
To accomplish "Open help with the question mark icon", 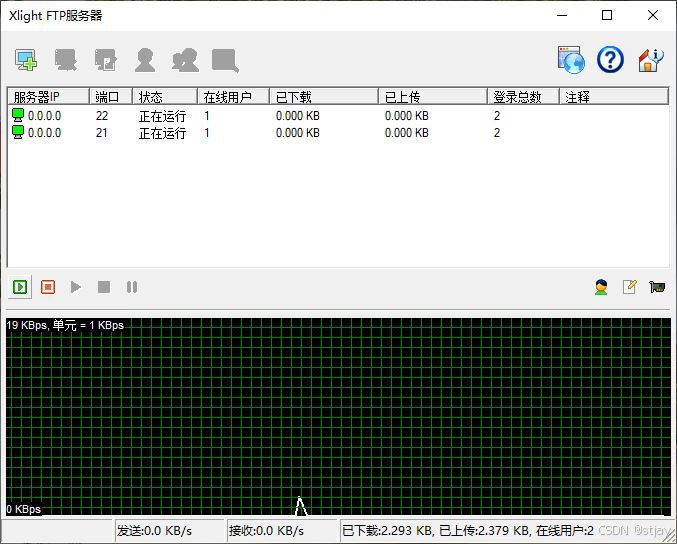I will (610, 60).
